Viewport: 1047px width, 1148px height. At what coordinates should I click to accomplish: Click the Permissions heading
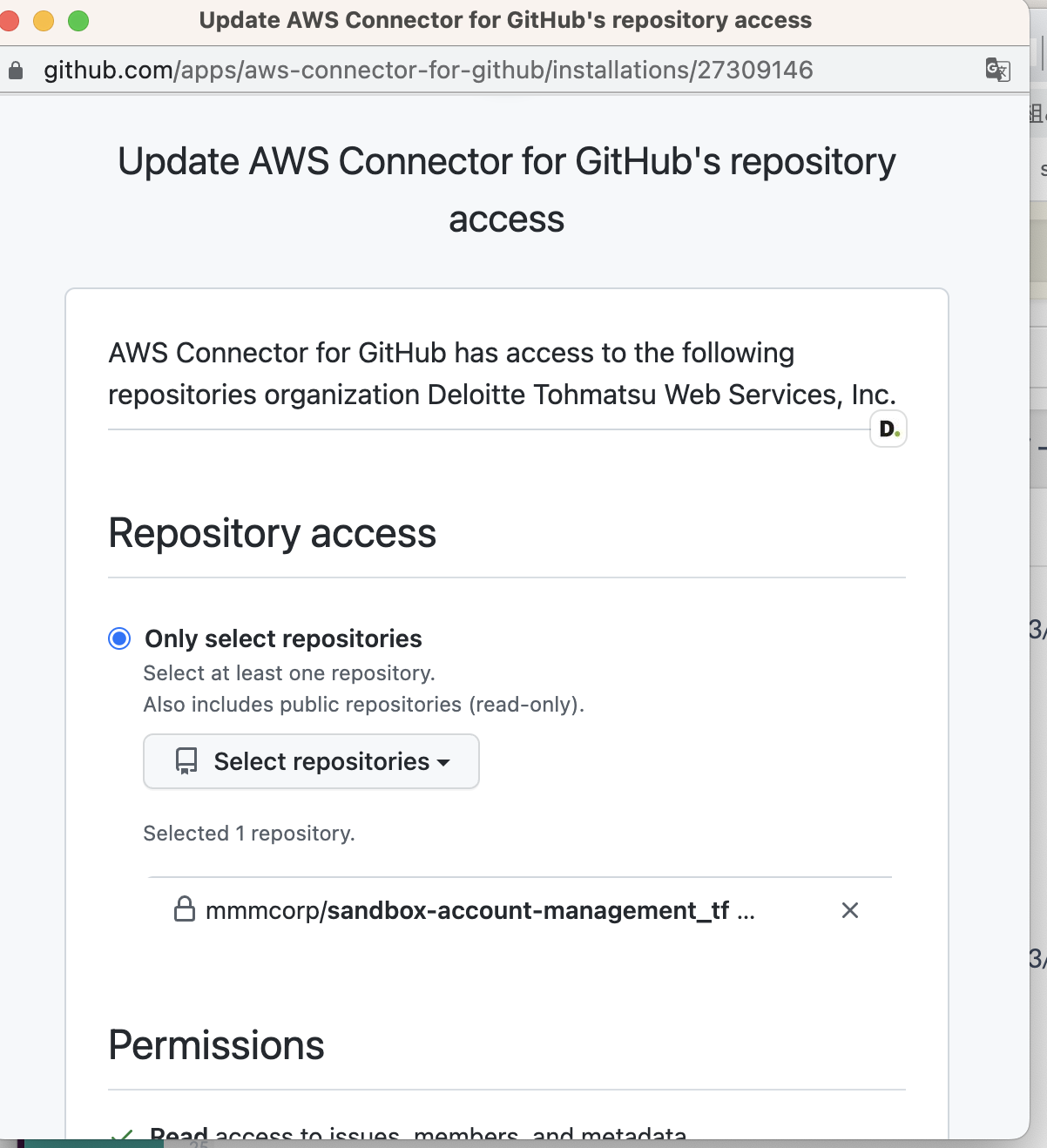point(217,1045)
